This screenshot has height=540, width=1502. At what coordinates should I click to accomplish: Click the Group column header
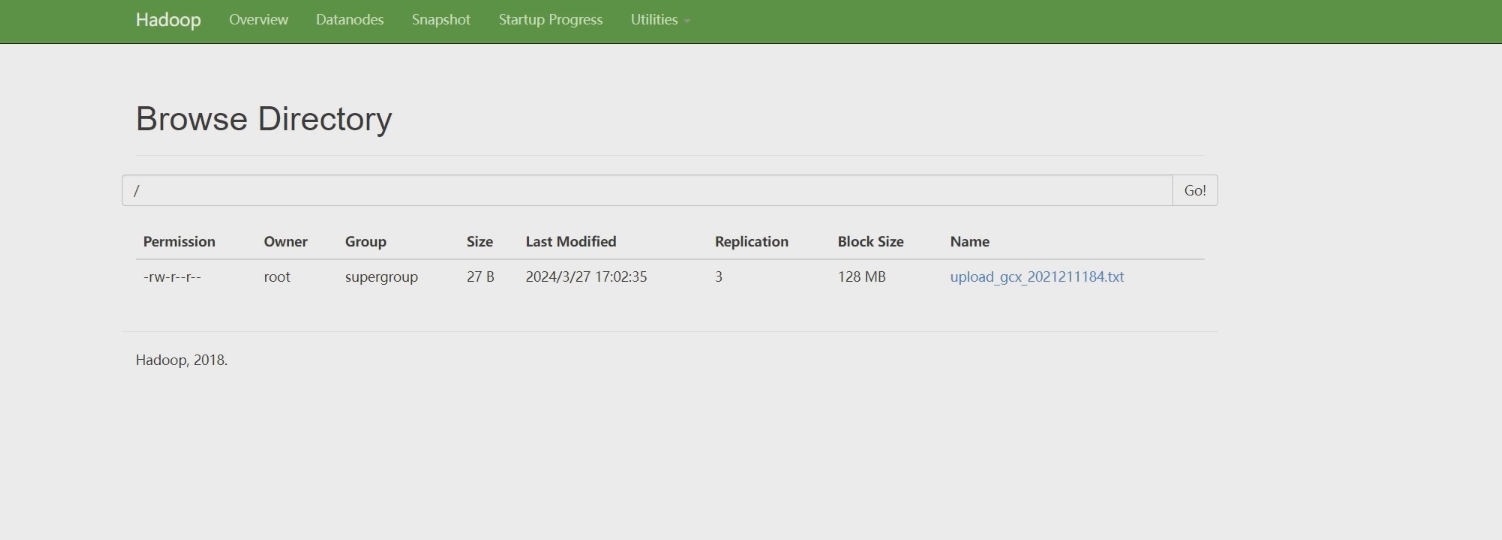(366, 242)
